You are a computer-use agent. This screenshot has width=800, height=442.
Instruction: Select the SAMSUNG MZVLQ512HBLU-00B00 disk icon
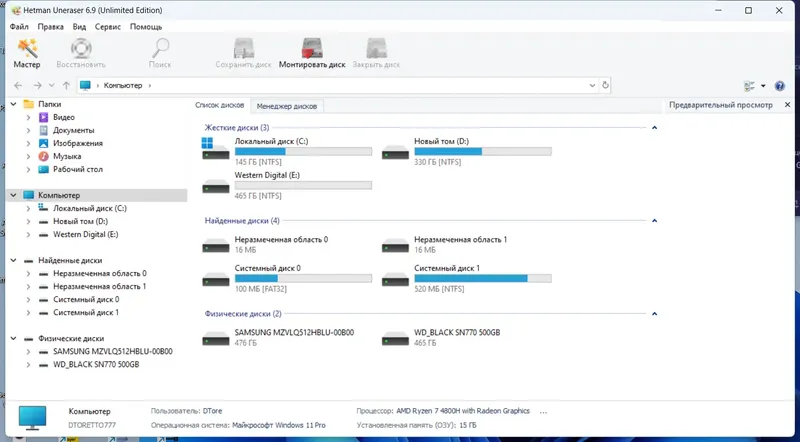coord(215,338)
